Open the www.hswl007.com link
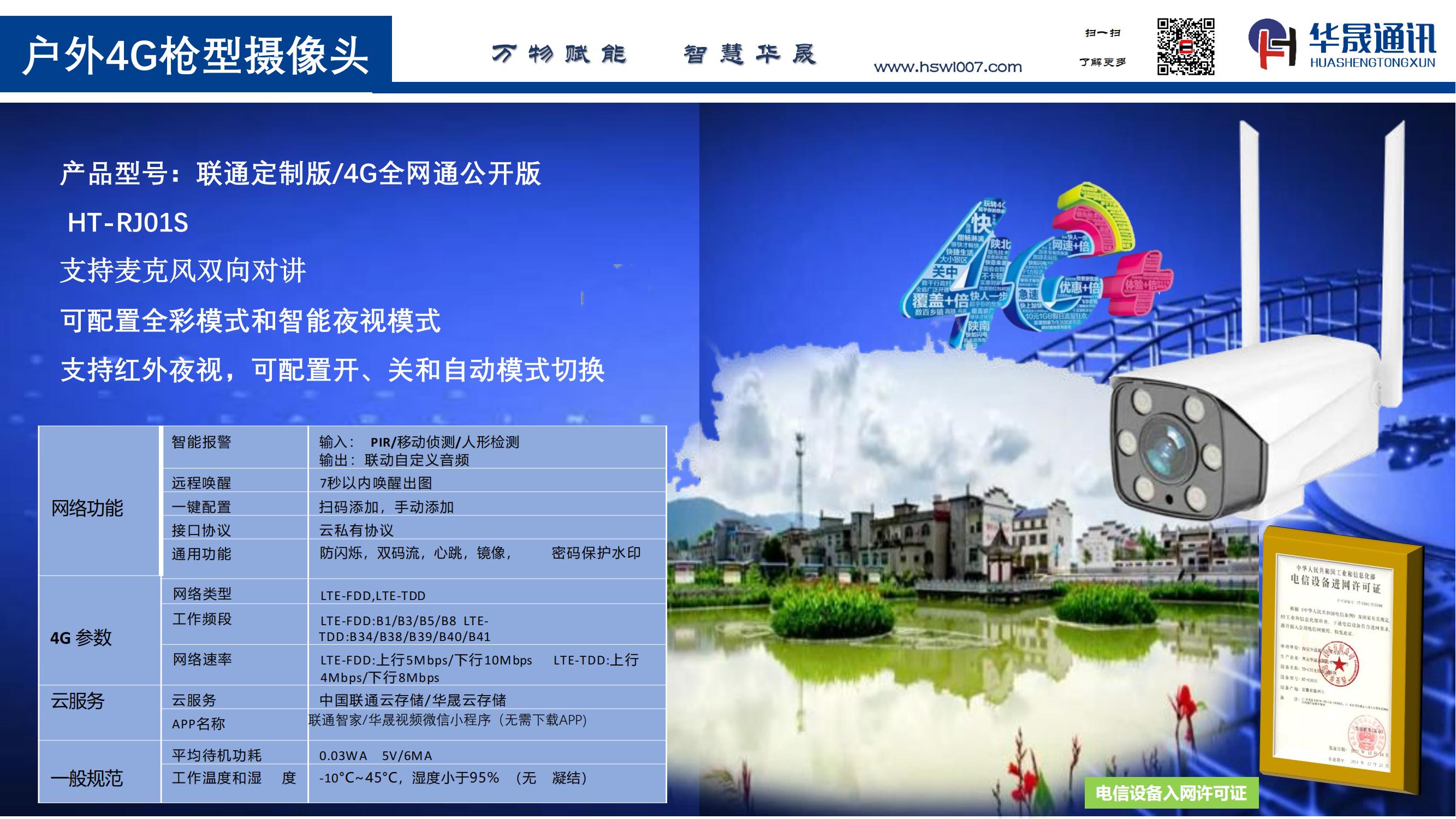The height and width of the screenshot is (819, 1456). pyautogui.click(x=948, y=67)
